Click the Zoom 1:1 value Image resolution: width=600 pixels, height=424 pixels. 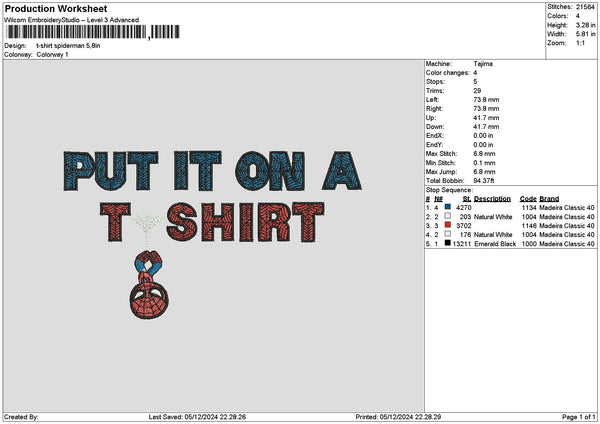(x=580, y=43)
